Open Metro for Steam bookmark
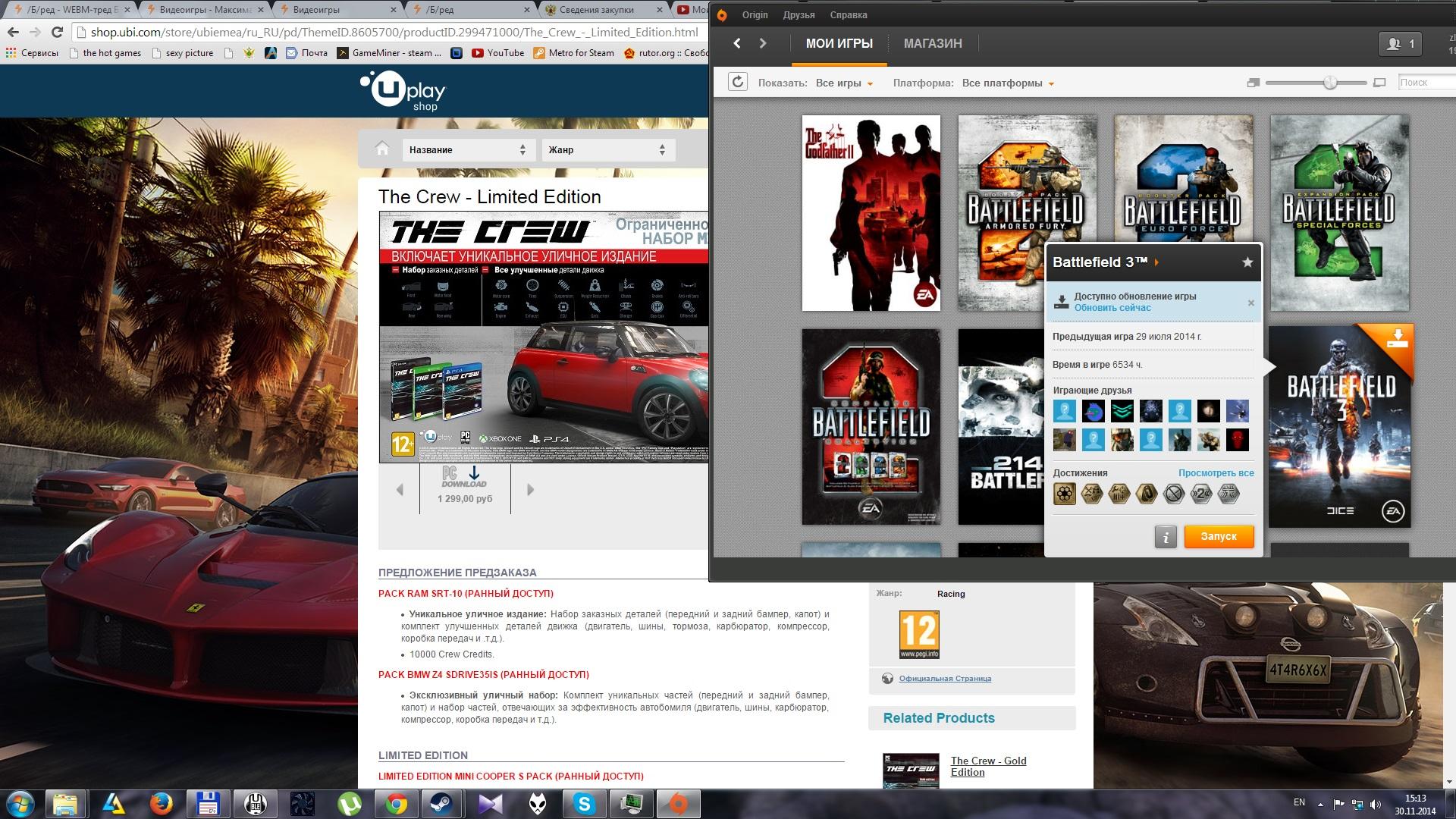The height and width of the screenshot is (819, 1456). [x=574, y=53]
